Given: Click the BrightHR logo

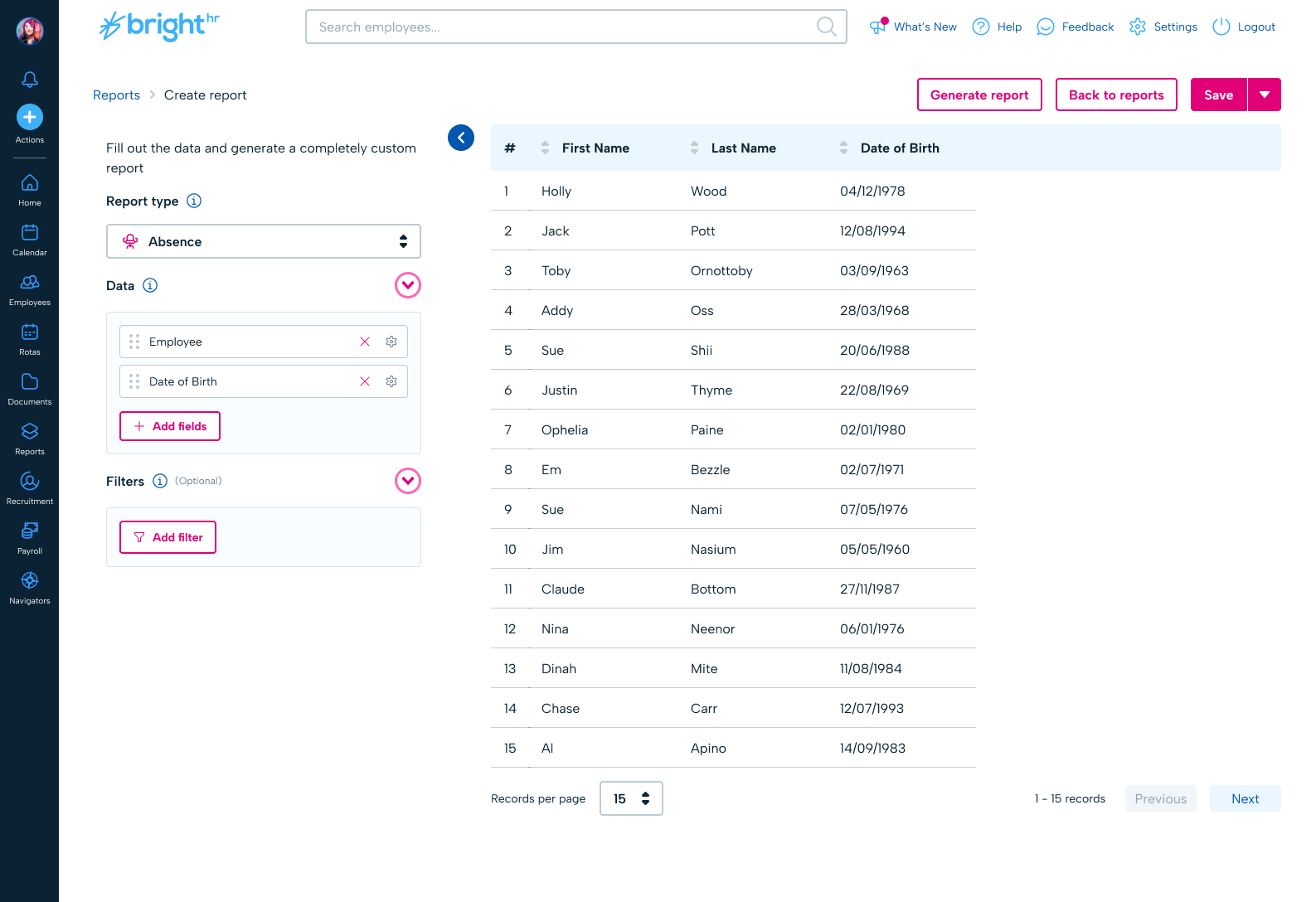Looking at the screenshot, I should (159, 26).
